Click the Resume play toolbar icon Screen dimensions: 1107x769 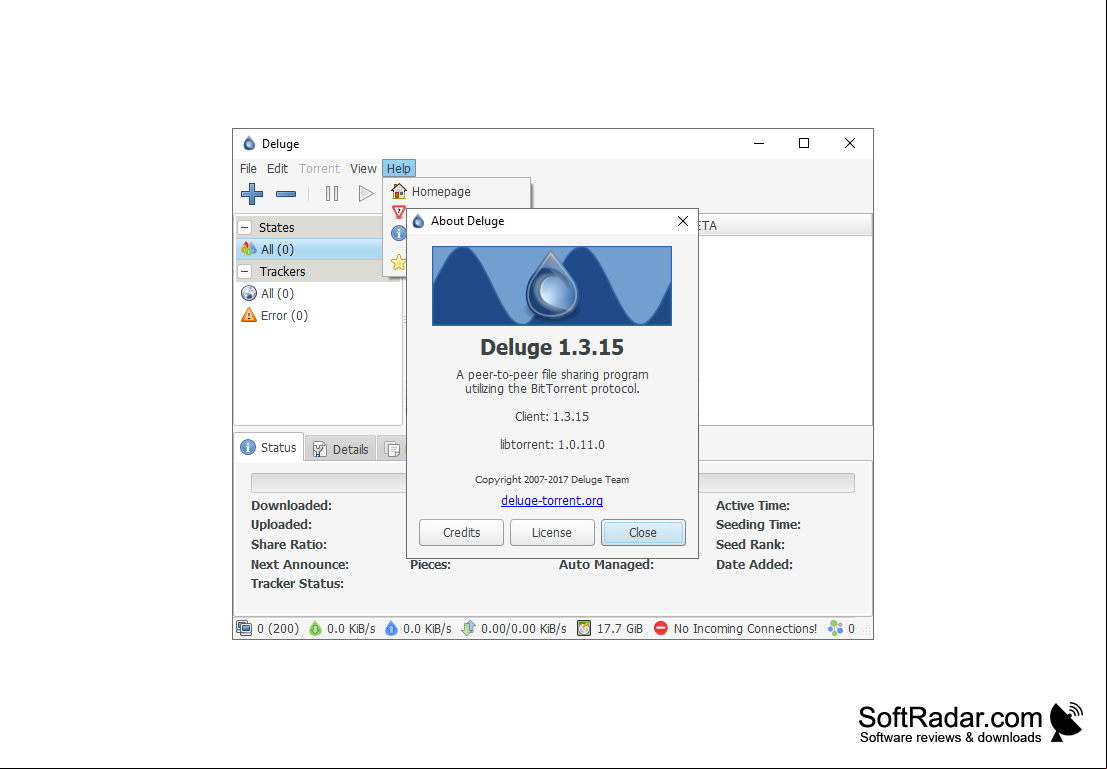pos(366,193)
